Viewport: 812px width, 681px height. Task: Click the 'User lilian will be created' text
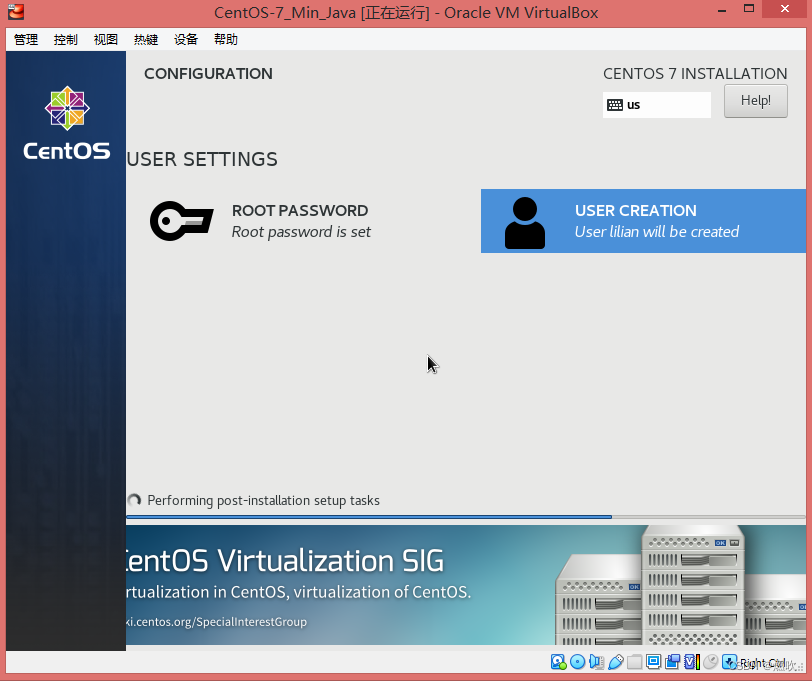(x=657, y=232)
